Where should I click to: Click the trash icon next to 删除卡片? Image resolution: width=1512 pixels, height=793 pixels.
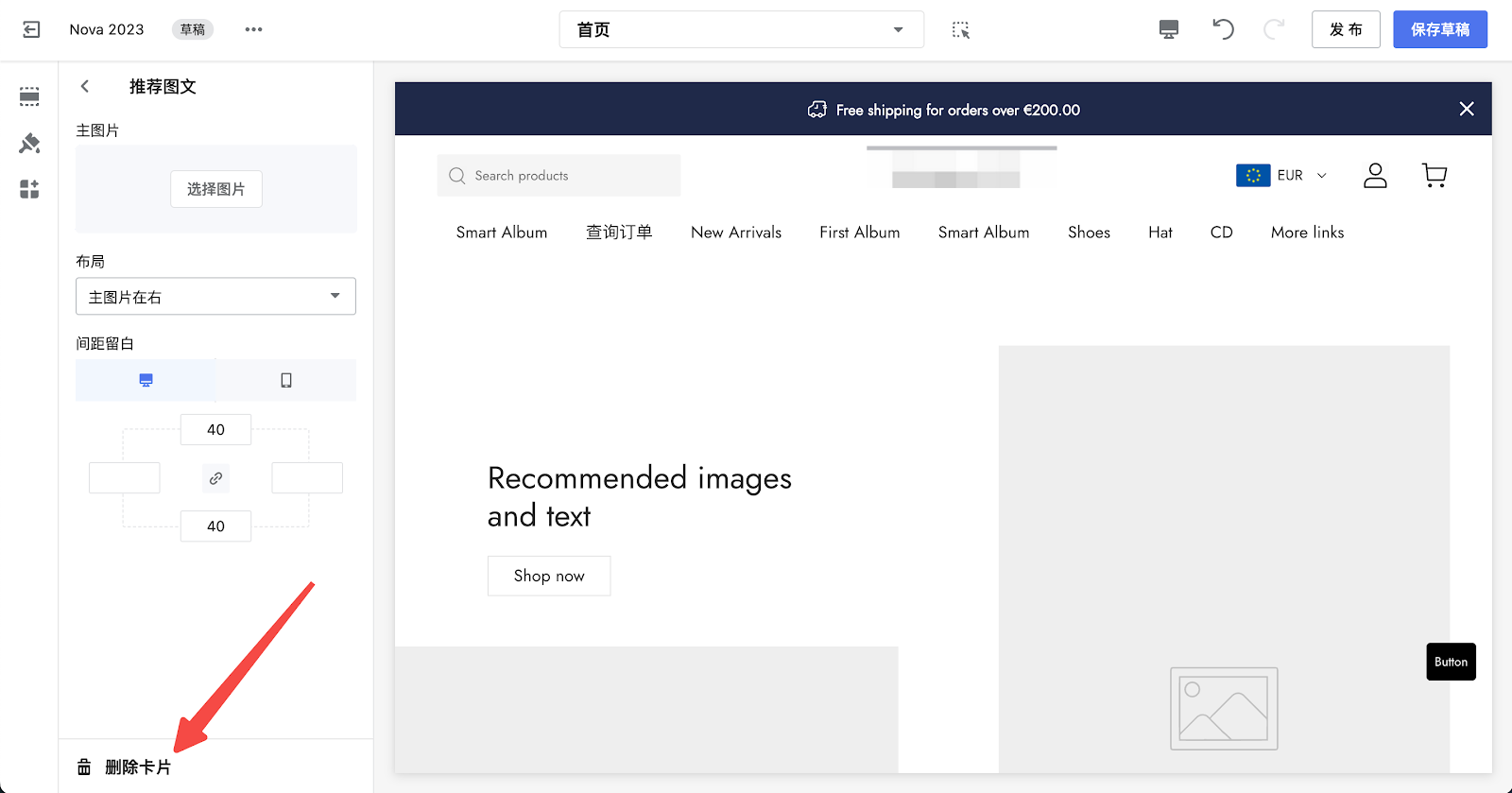pos(84,767)
